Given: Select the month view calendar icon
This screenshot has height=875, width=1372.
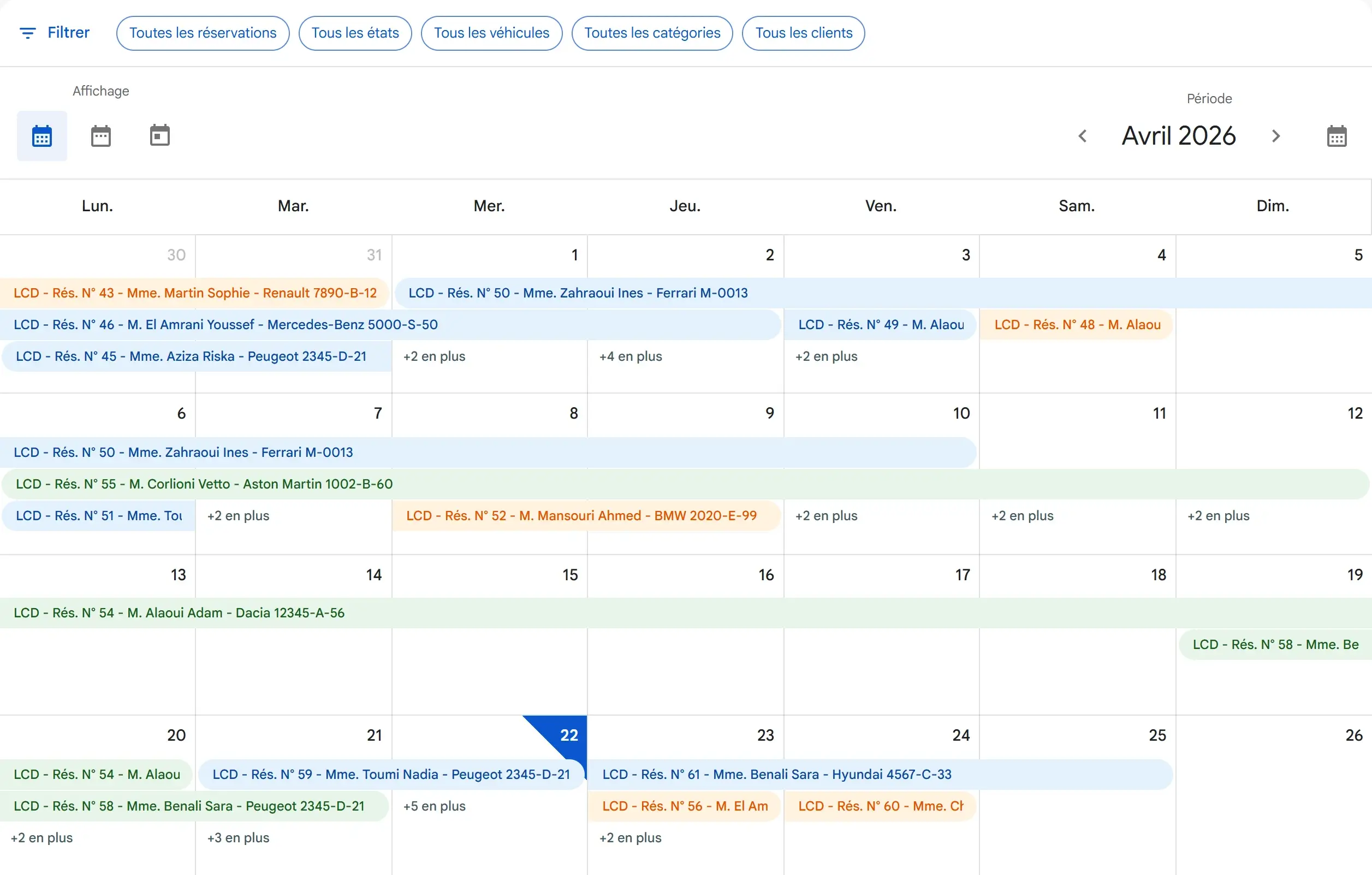Looking at the screenshot, I should (41, 135).
